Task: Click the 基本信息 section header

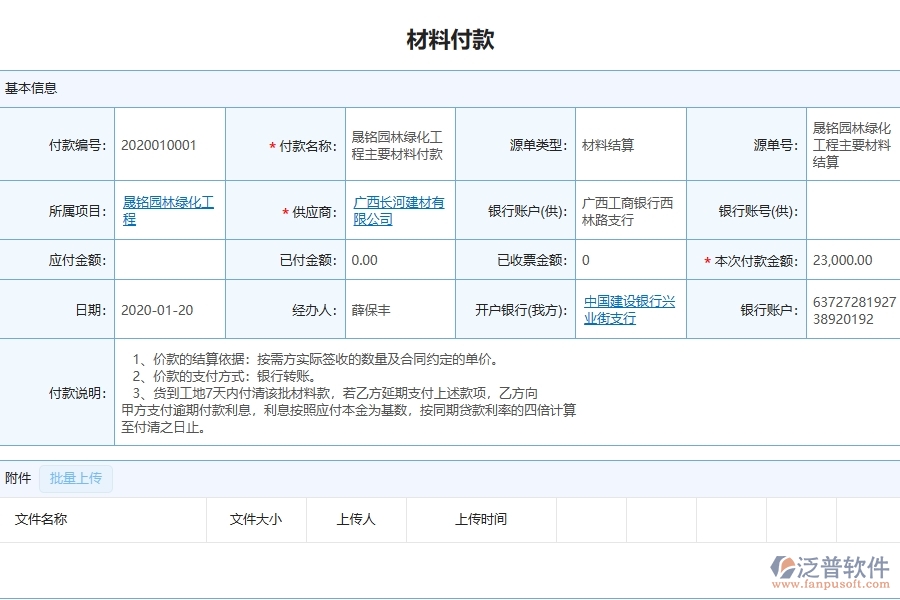Action: pyautogui.click(x=30, y=88)
